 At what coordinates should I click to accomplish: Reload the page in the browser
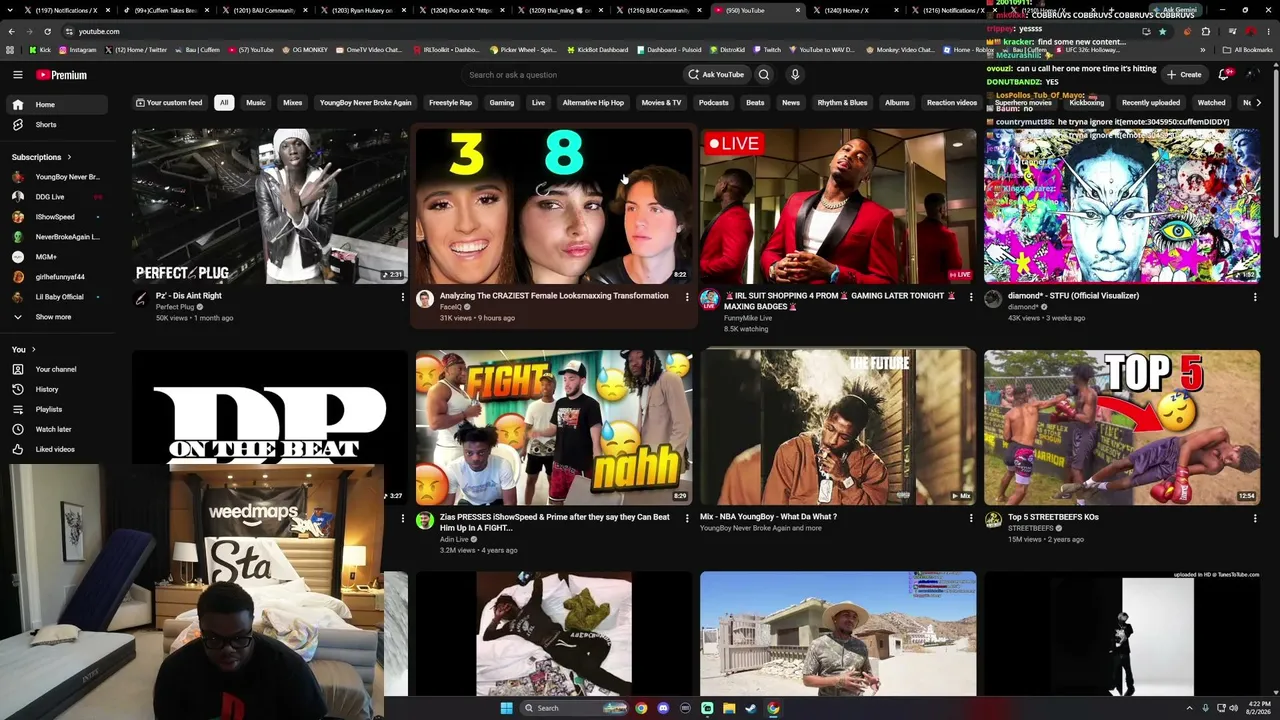tap(47, 31)
